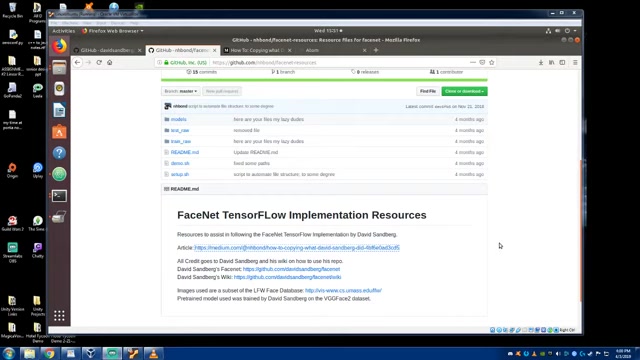640x360 pixels.
Task: Go back with Firefox back arrow
Action: coord(78,62)
